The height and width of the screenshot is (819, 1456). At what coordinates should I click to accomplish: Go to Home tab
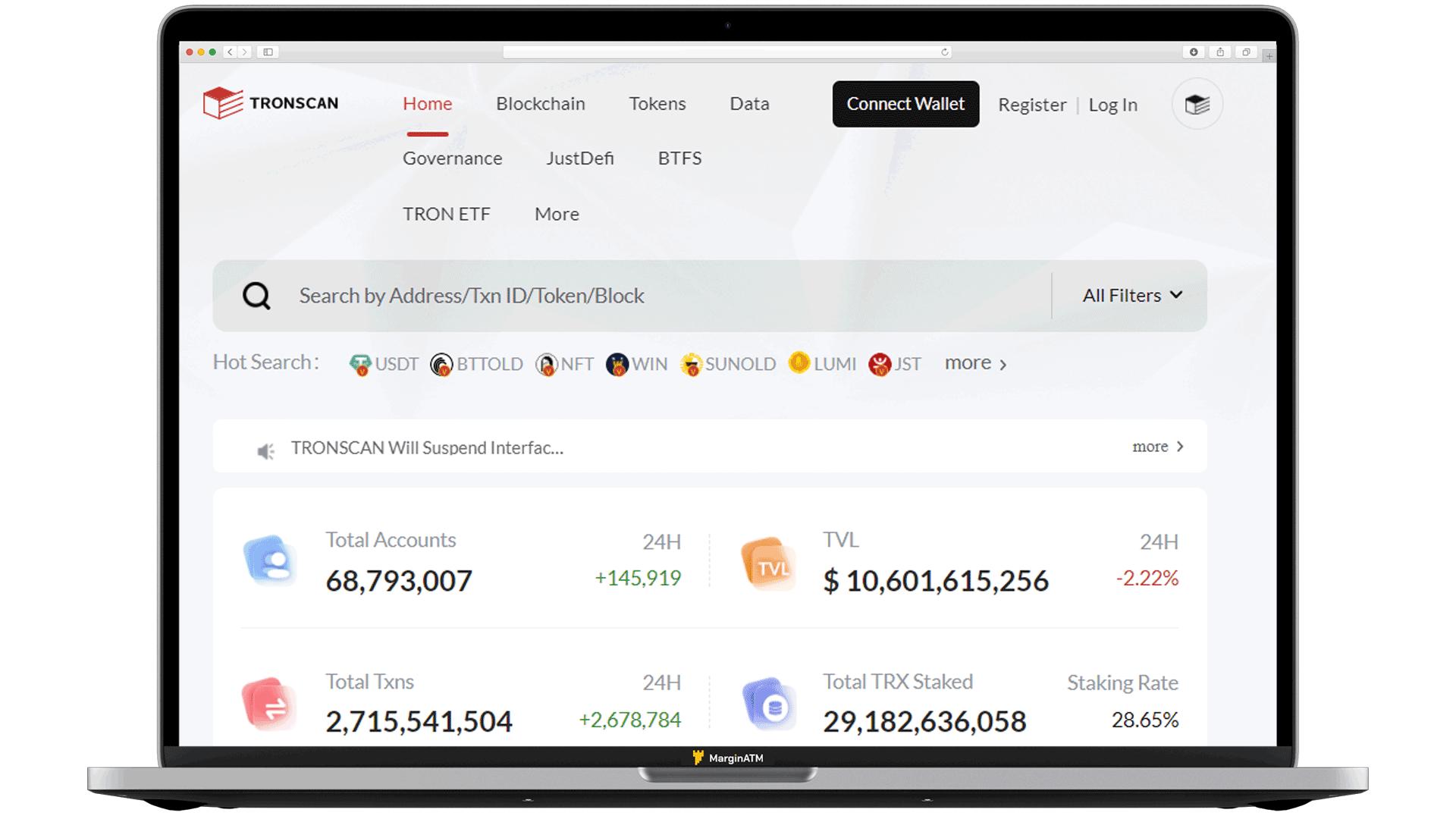click(x=427, y=104)
